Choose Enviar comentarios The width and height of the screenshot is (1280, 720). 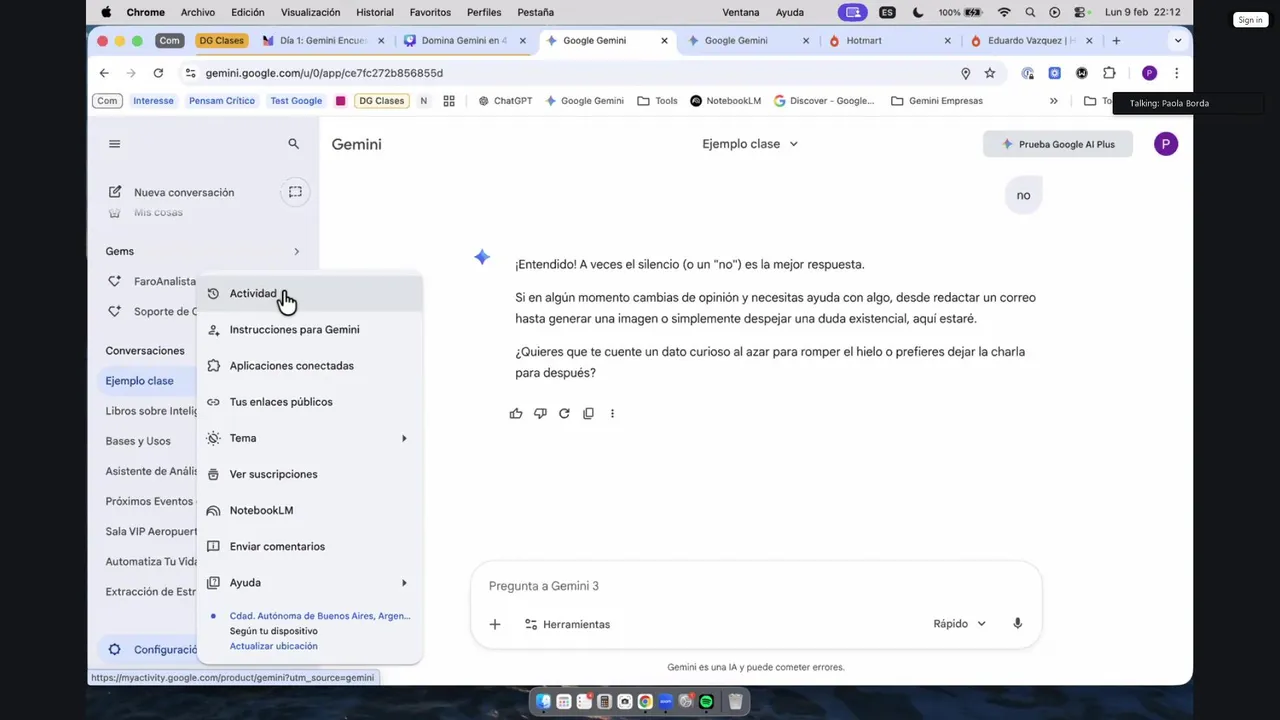(310, 547)
